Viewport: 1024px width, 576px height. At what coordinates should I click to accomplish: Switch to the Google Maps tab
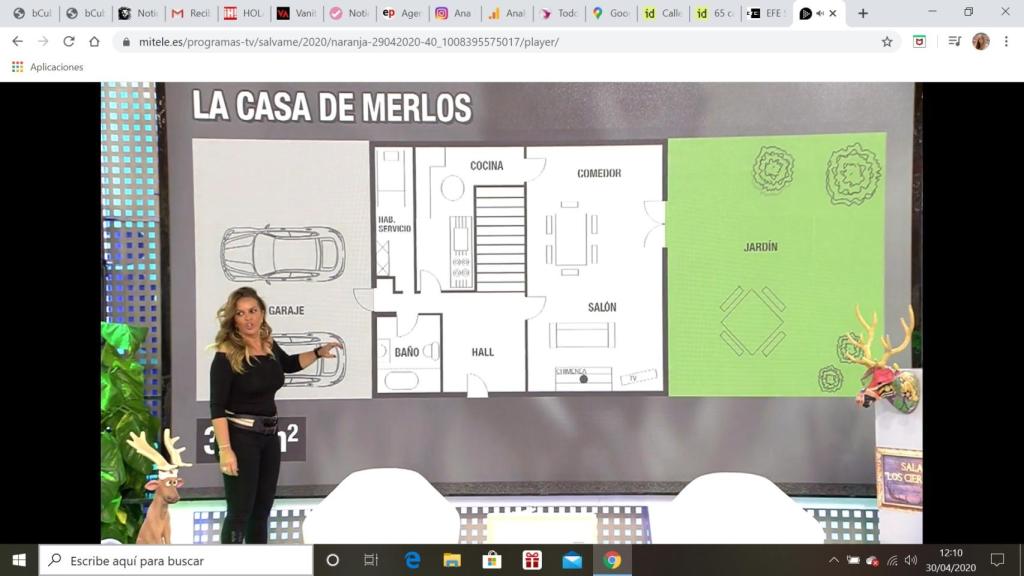click(612, 13)
